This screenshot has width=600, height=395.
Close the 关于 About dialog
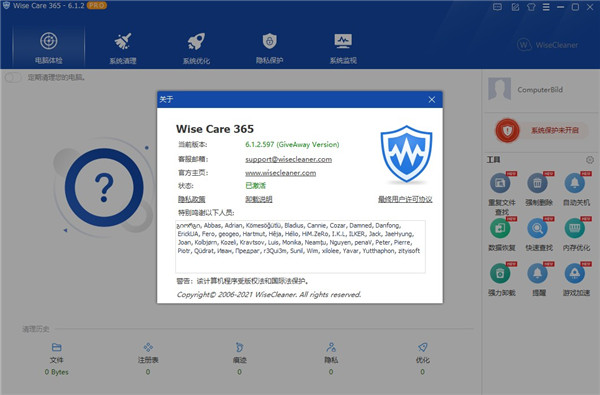(x=432, y=100)
